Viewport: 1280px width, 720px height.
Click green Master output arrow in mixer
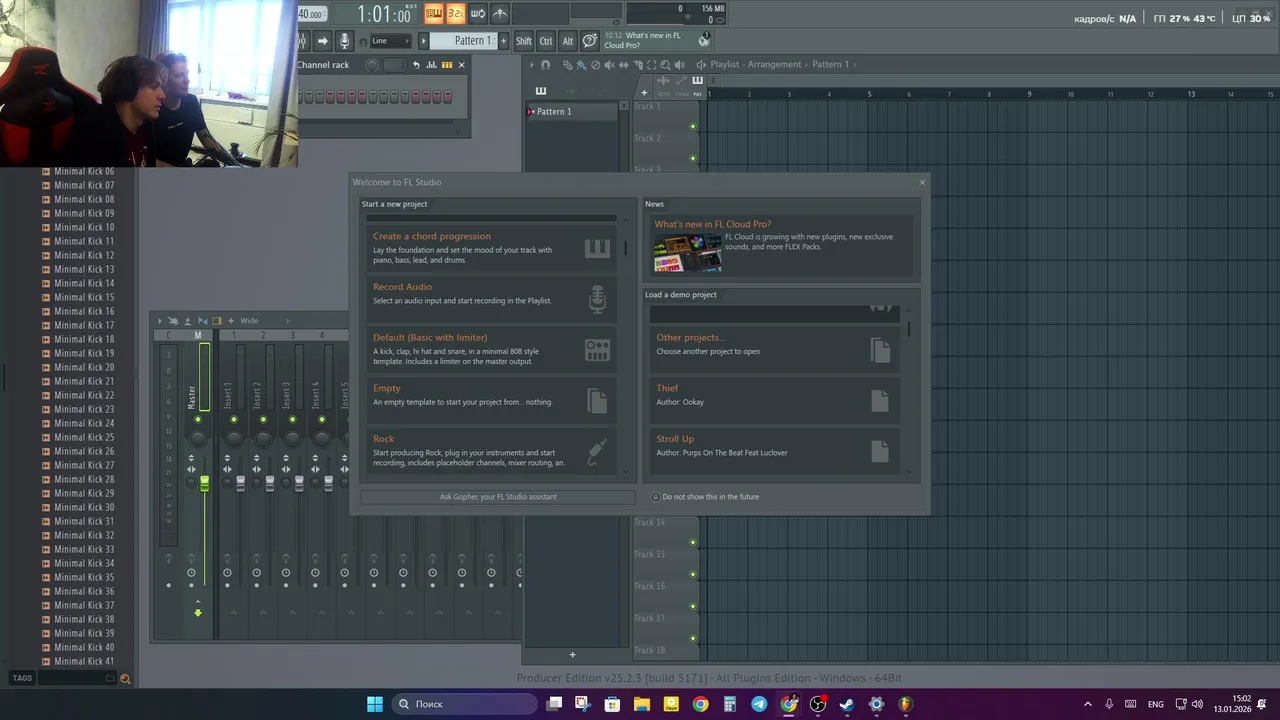198,612
